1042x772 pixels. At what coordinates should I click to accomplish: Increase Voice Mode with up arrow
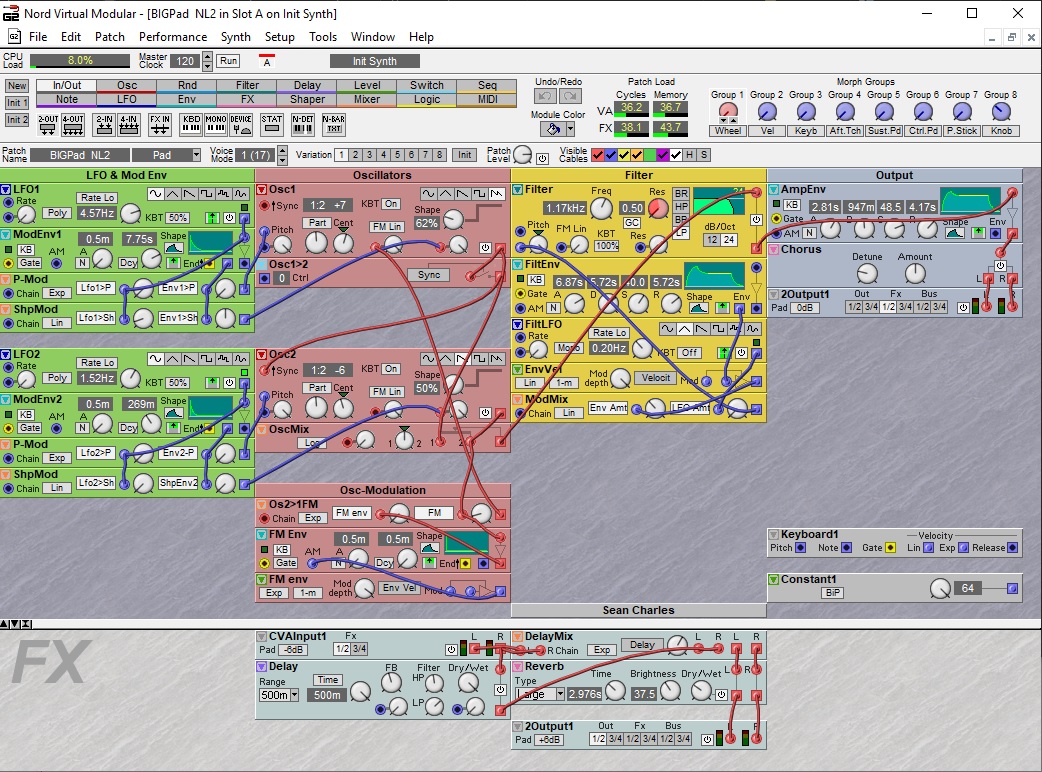[x=282, y=151]
